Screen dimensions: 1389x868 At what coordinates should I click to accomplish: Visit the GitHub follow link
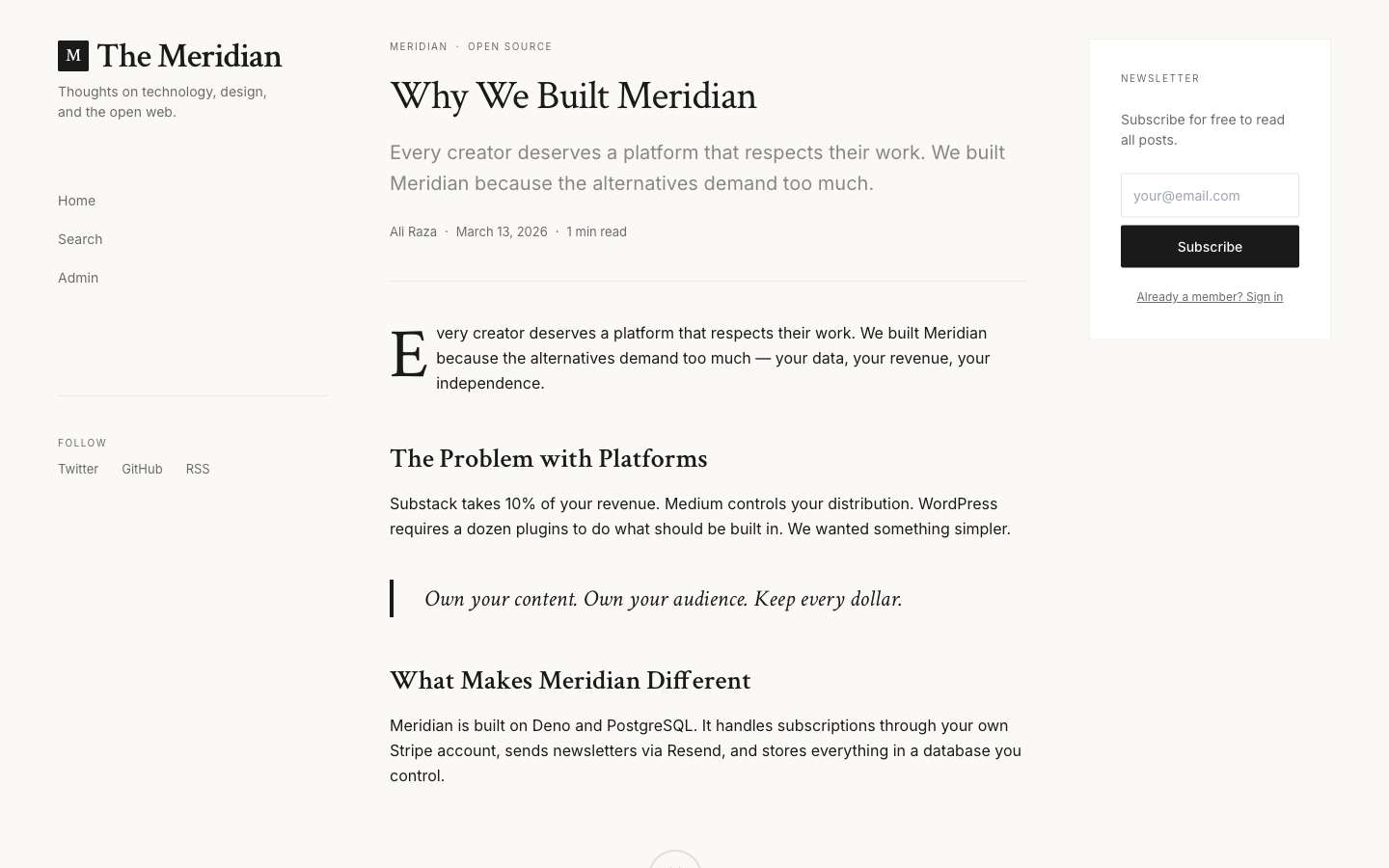pos(142,469)
